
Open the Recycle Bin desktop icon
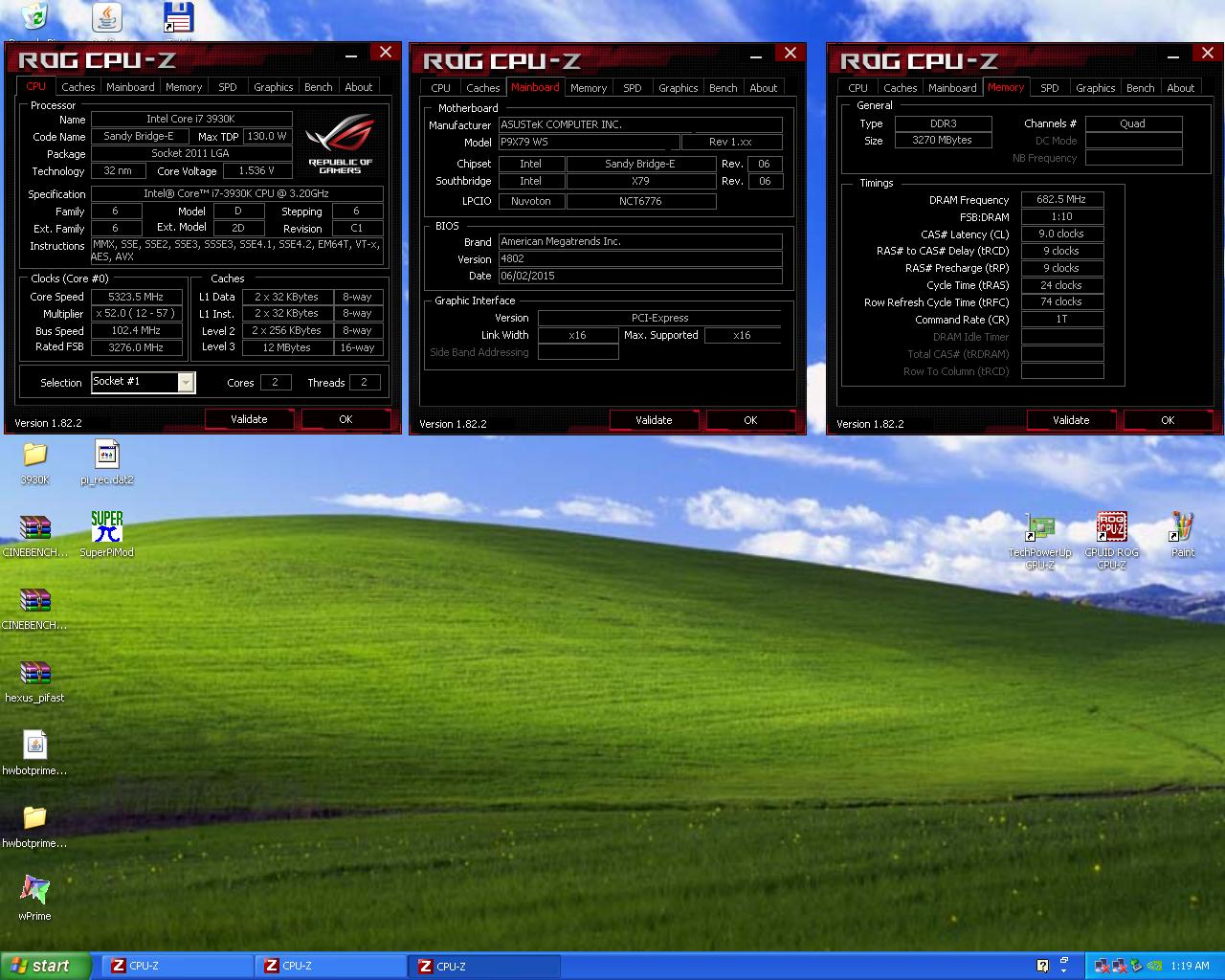(x=35, y=16)
